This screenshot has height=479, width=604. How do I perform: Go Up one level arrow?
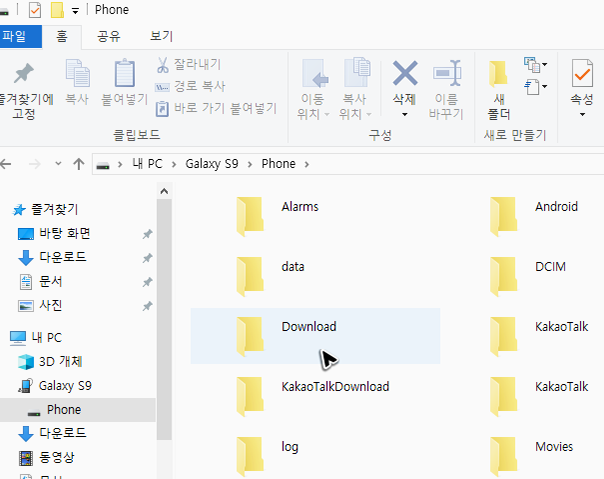pyautogui.click(x=79, y=164)
